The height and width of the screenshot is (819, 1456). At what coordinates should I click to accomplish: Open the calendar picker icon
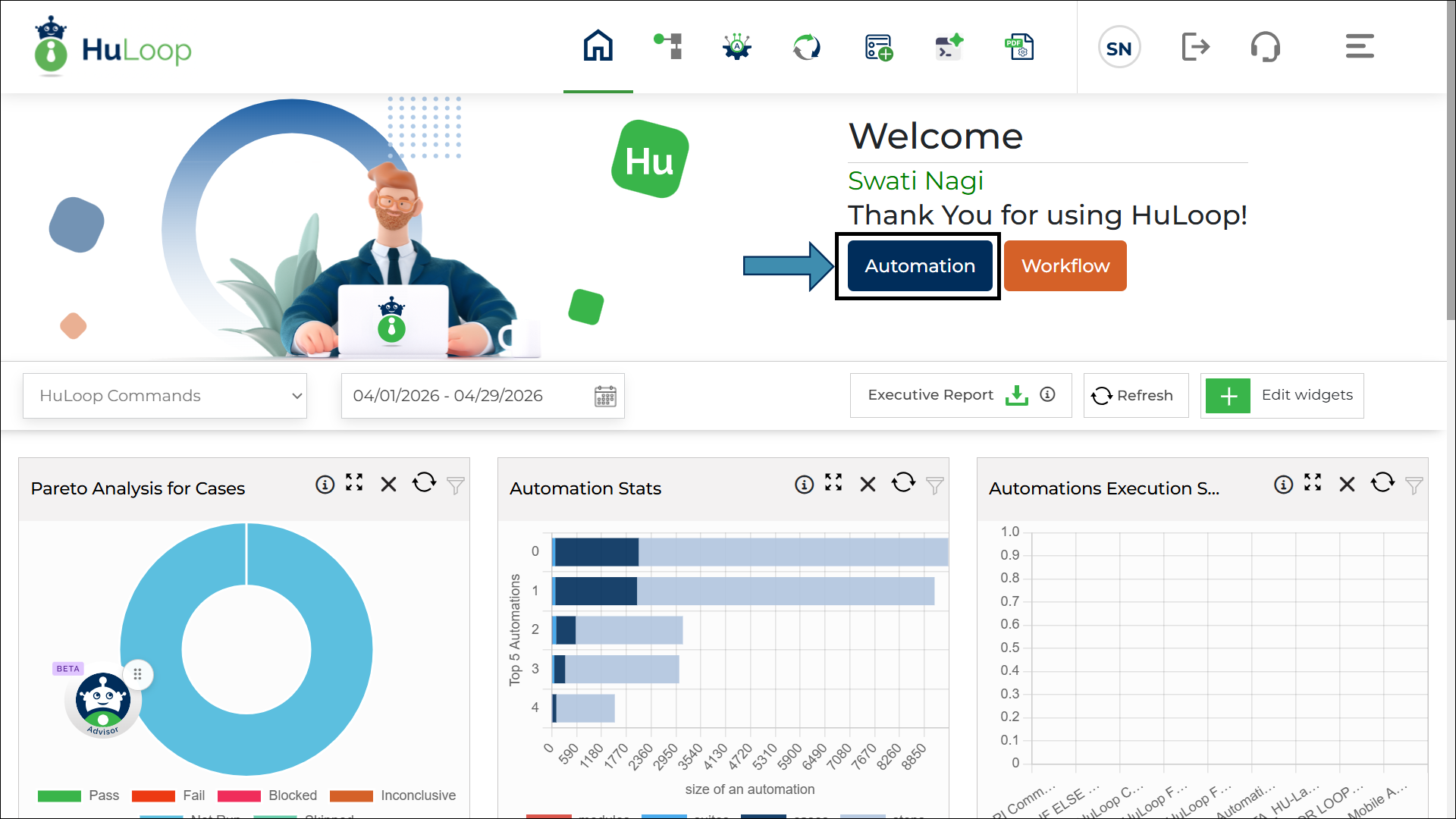[605, 396]
